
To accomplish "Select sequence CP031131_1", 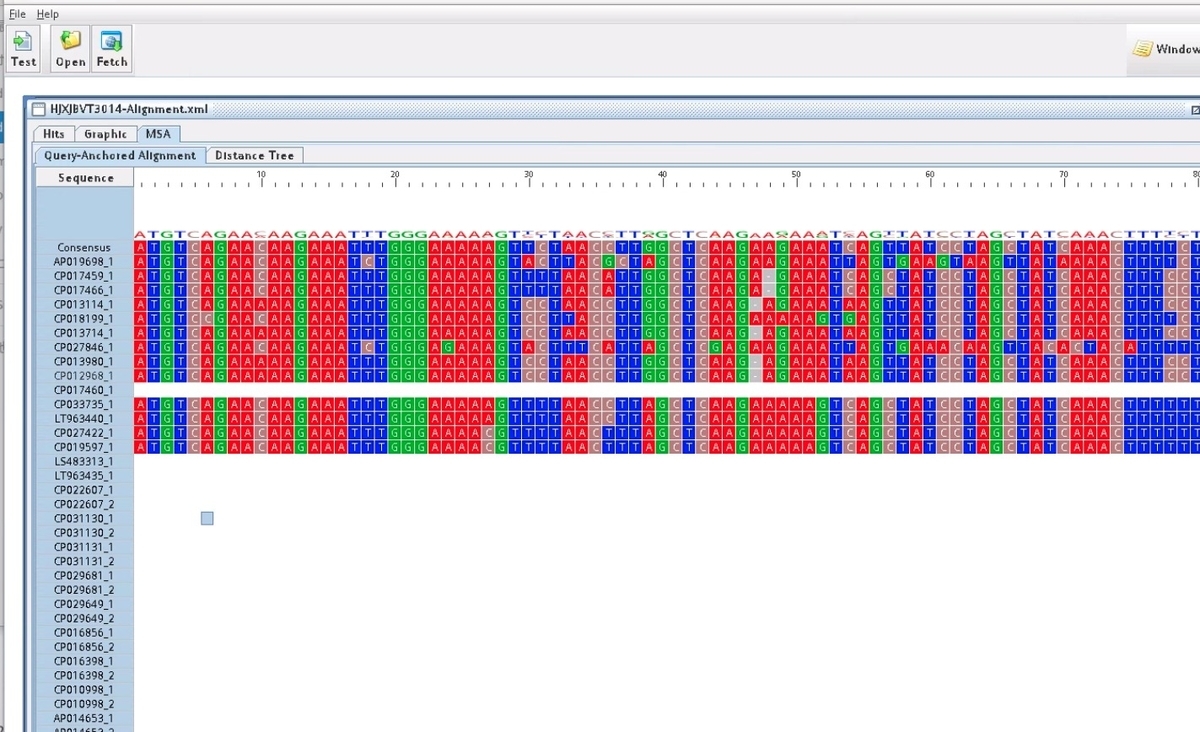I will pyautogui.click(x=84, y=547).
